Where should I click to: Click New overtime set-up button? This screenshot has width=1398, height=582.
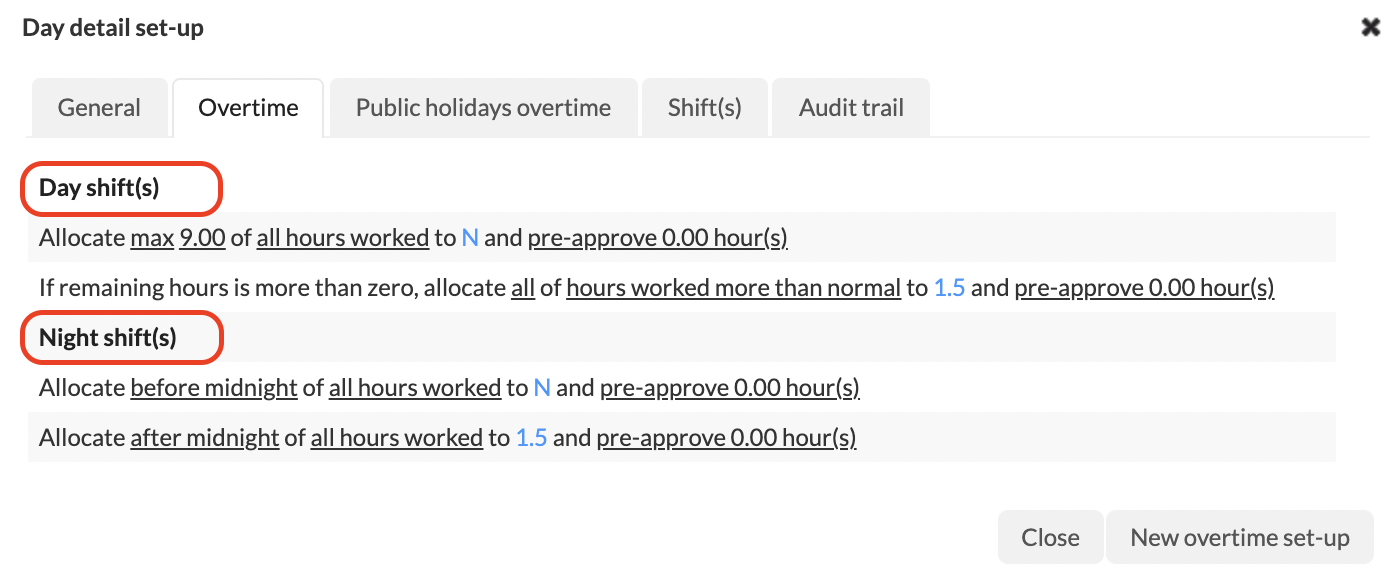tap(1239, 538)
